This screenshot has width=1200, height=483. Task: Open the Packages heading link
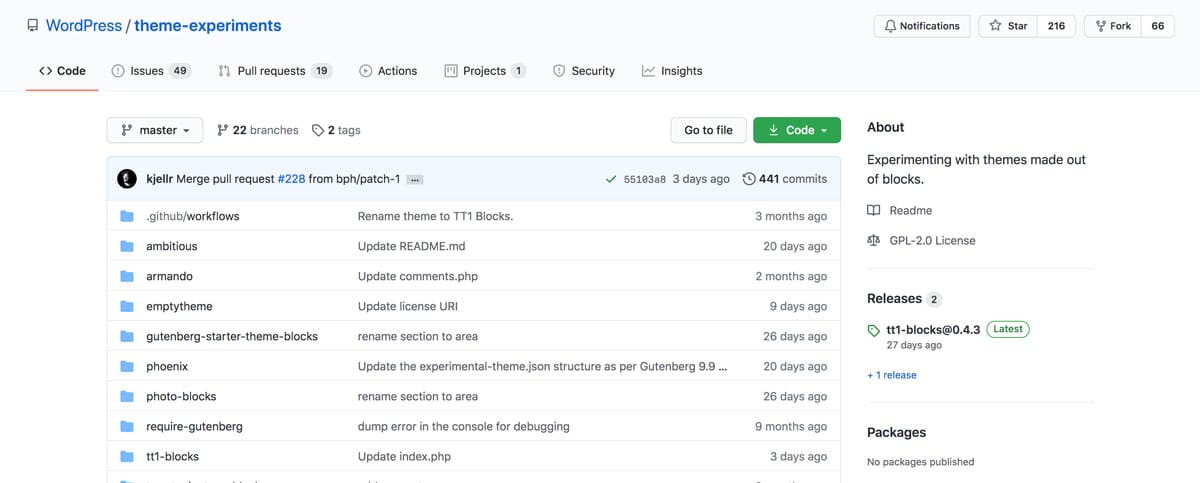[x=896, y=432]
